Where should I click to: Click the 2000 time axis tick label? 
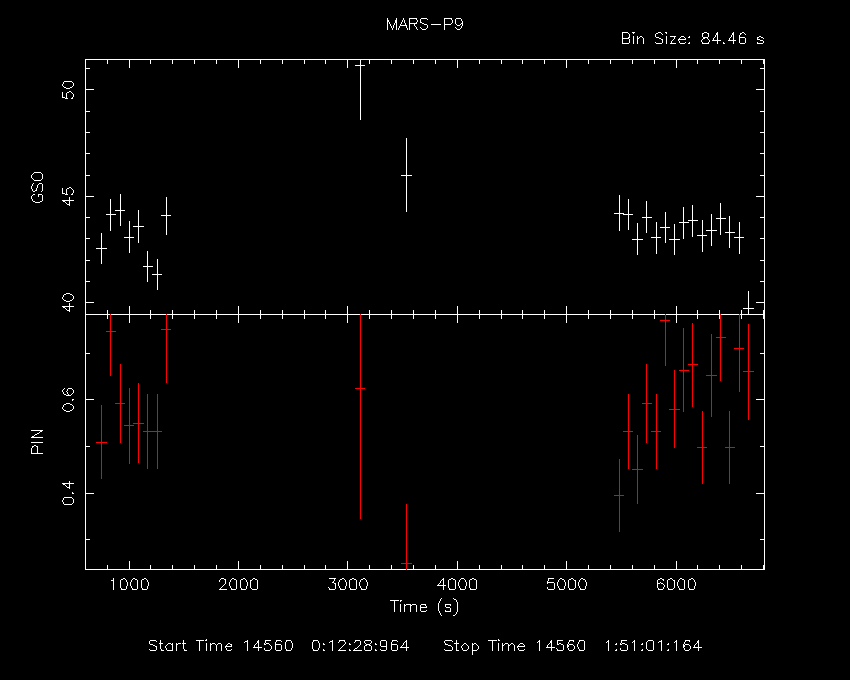tap(239, 585)
